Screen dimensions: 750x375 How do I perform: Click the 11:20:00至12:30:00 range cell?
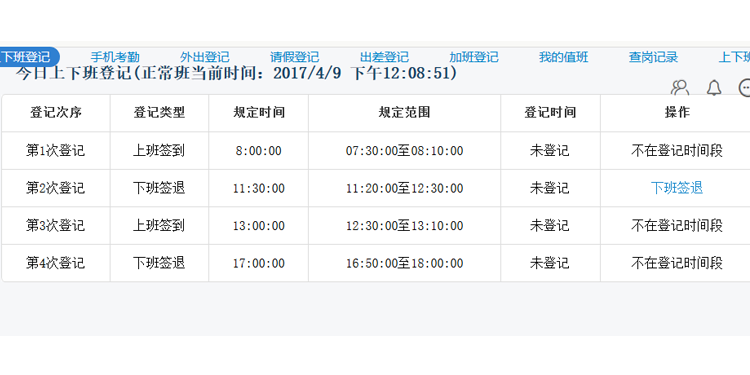click(x=405, y=188)
